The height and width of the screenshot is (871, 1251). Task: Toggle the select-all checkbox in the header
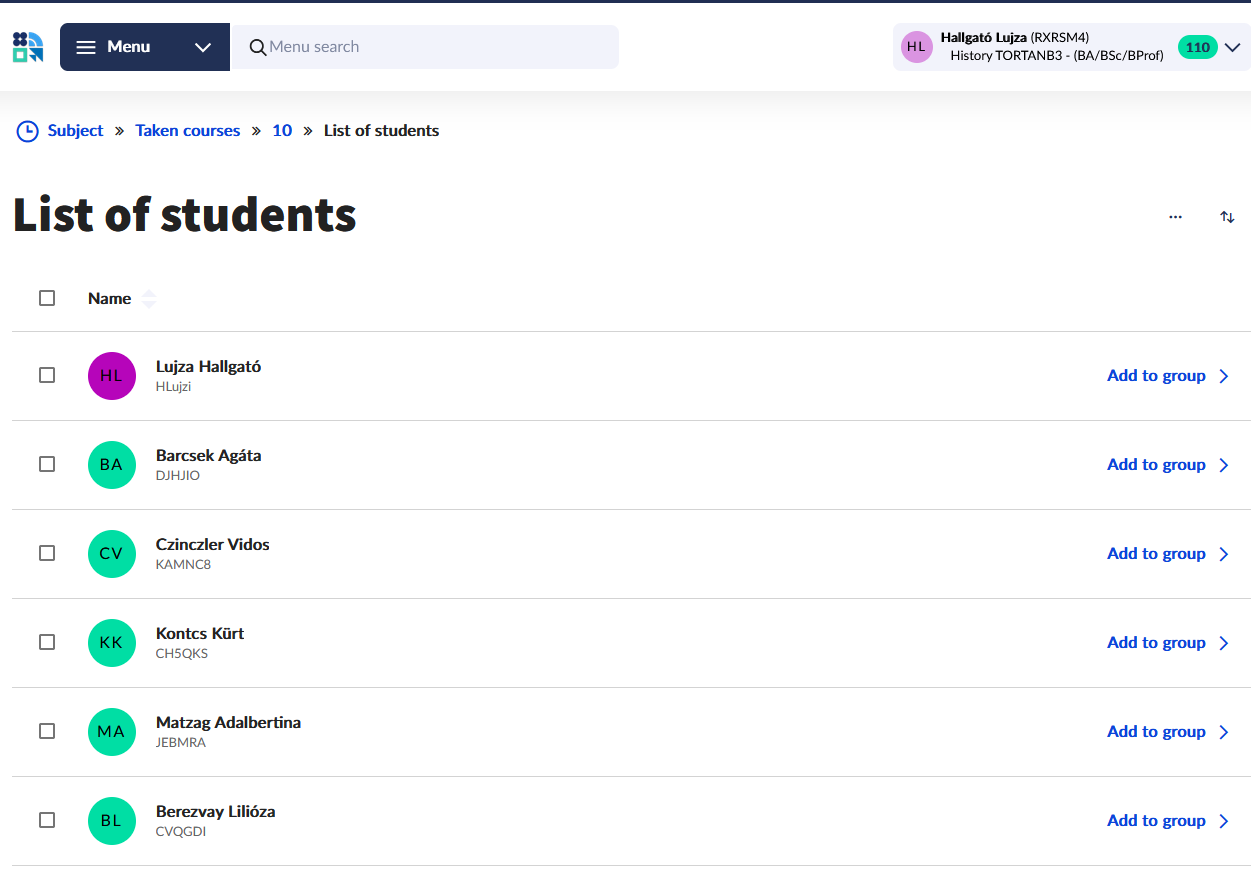(x=47, y=298)
